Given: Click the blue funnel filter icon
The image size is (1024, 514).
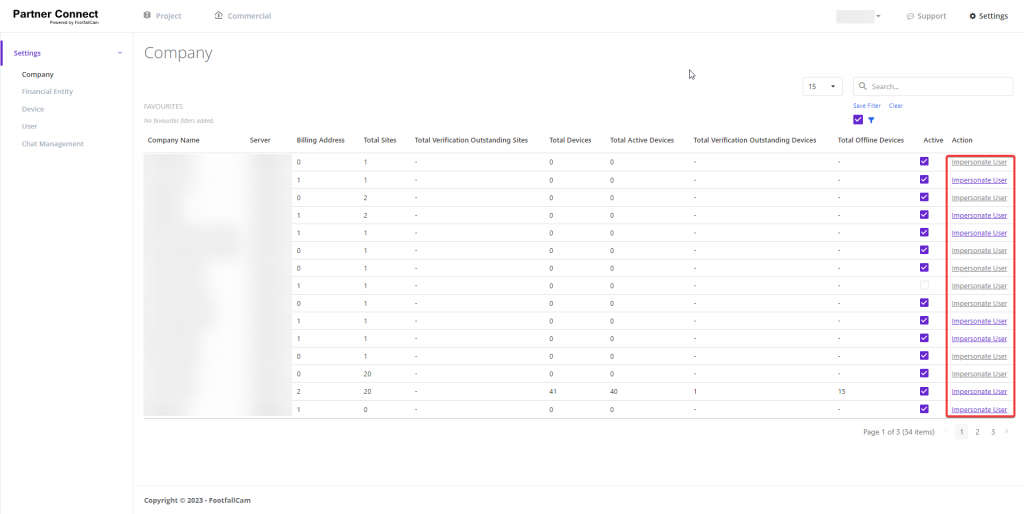Looking at the screenshot, I should tap(871, 120).
